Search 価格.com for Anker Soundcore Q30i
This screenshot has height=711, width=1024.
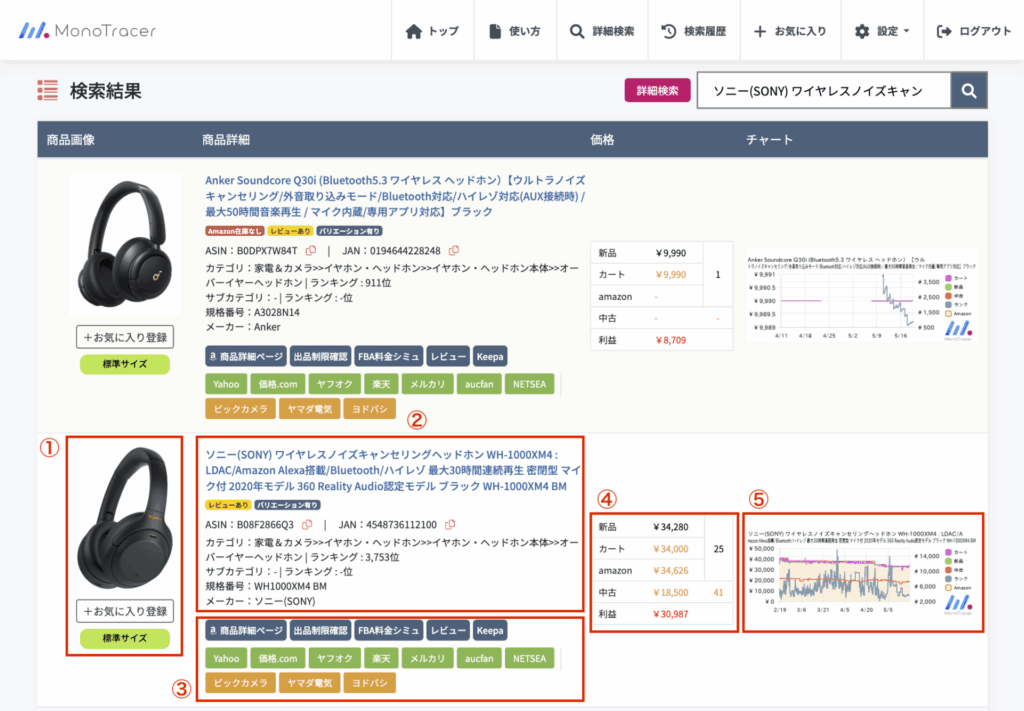pos(278,384)
